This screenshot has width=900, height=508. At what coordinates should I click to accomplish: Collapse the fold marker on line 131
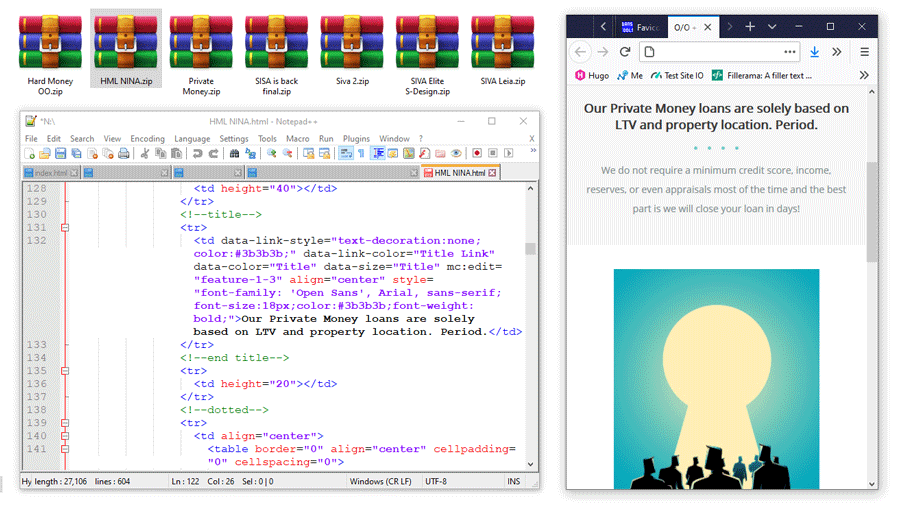(65, 228)
